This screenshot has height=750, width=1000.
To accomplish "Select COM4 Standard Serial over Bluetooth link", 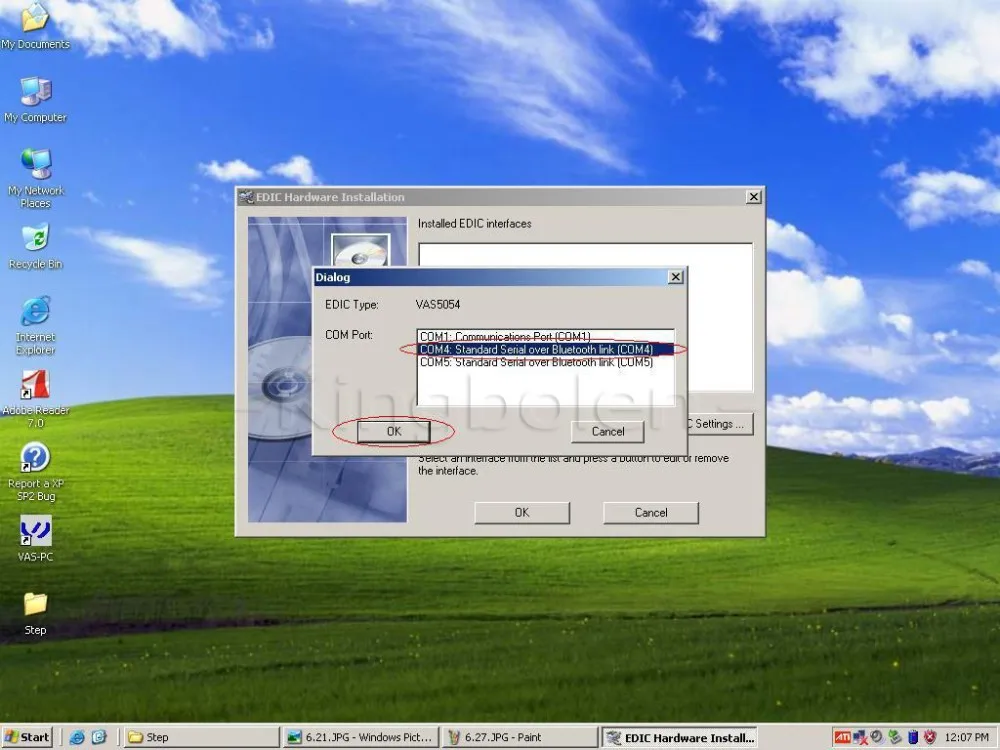I will coord(545,349).
